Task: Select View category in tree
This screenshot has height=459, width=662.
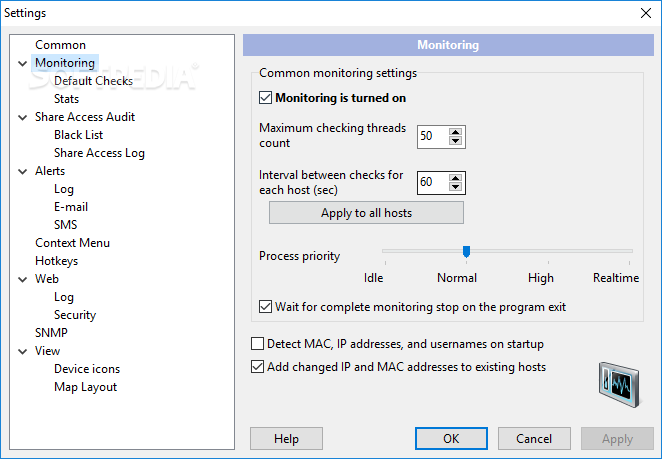Action: click(47, 351)
